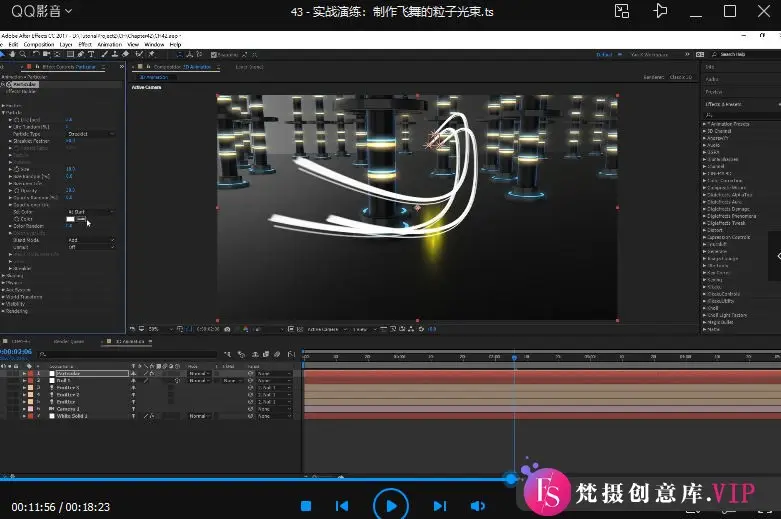Switch to Render Queue tab

click(69, 342)
